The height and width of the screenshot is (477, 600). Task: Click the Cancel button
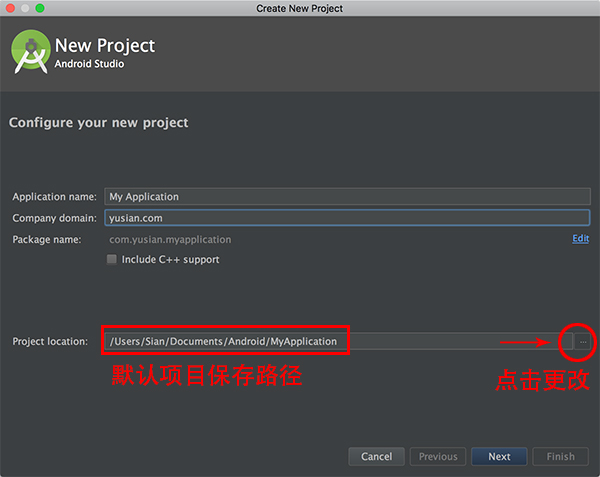[376, 456]
